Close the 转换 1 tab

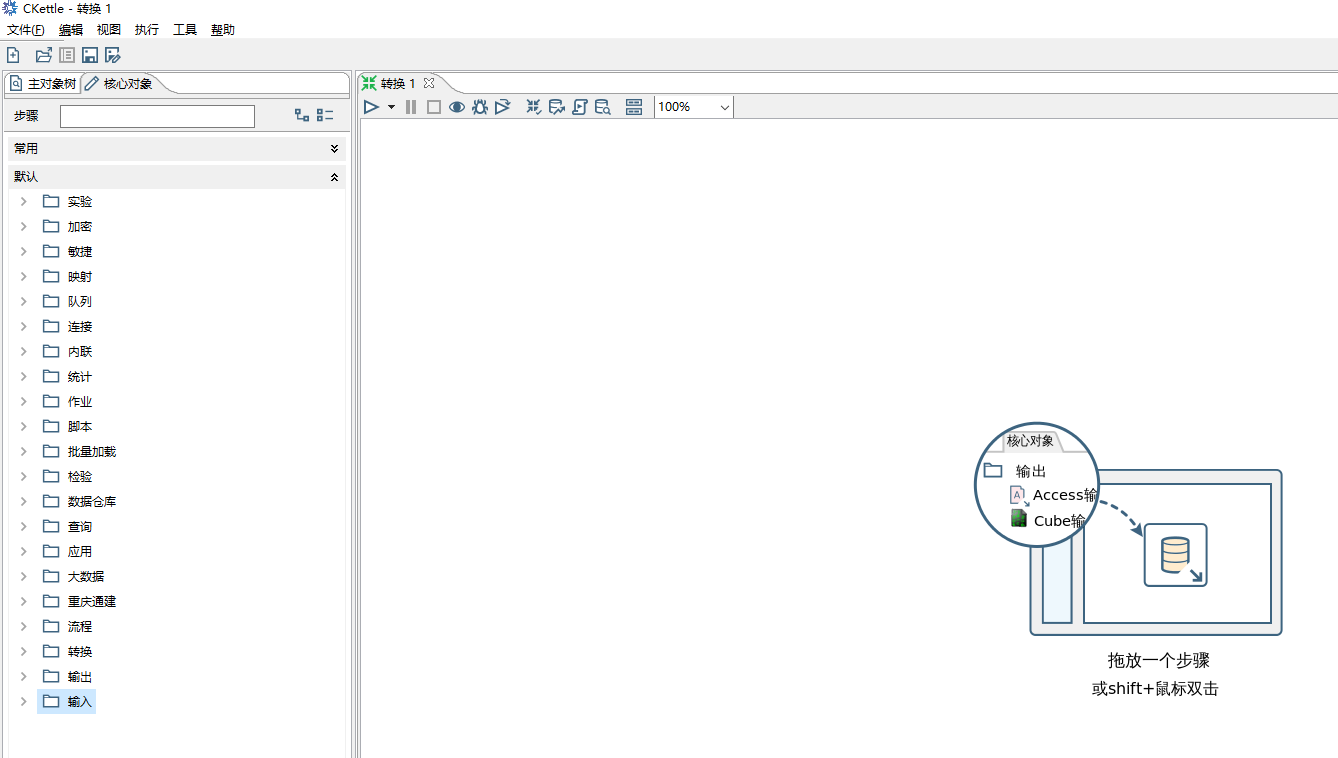coord(429,83)
